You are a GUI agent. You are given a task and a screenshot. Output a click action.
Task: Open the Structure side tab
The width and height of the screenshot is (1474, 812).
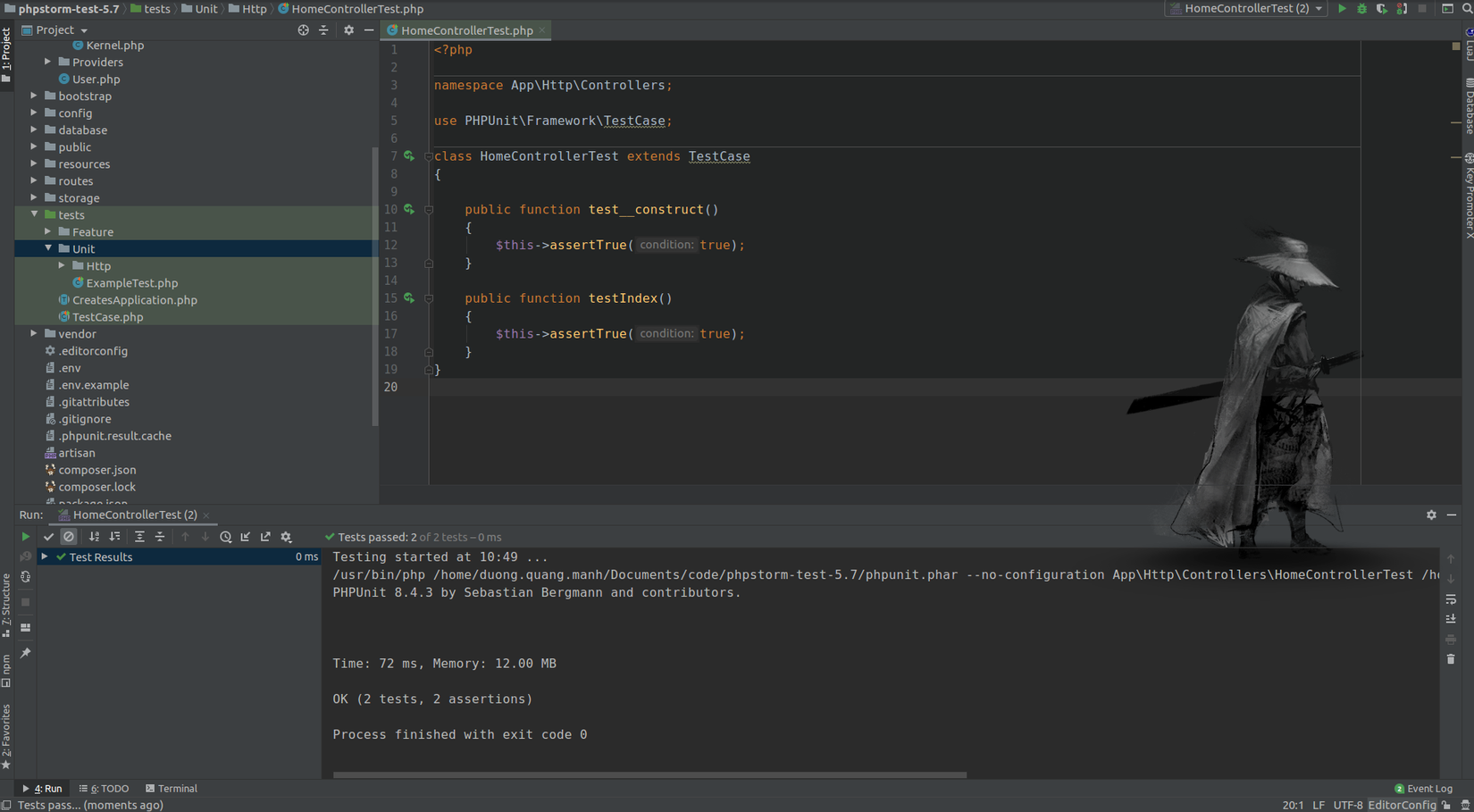(6, 606)
